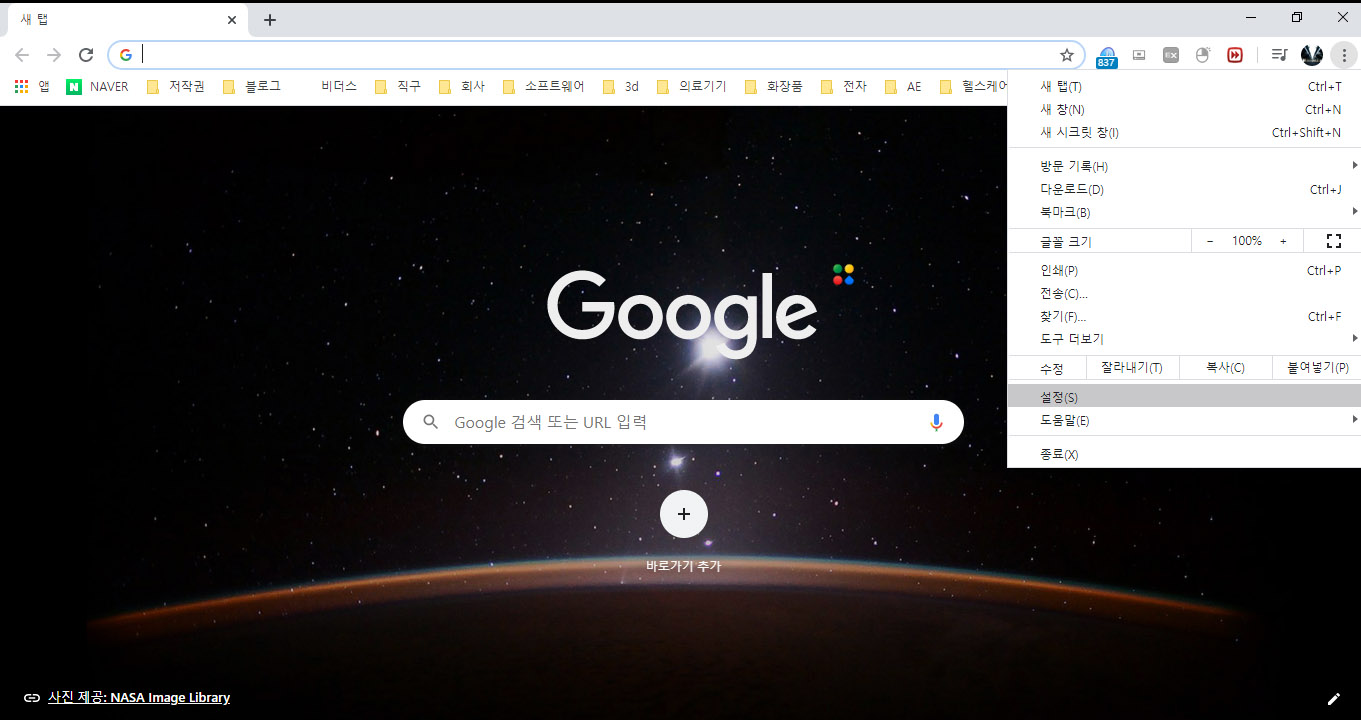Open the user profile avatar

pyautogui.click(x=1312, y=55)
